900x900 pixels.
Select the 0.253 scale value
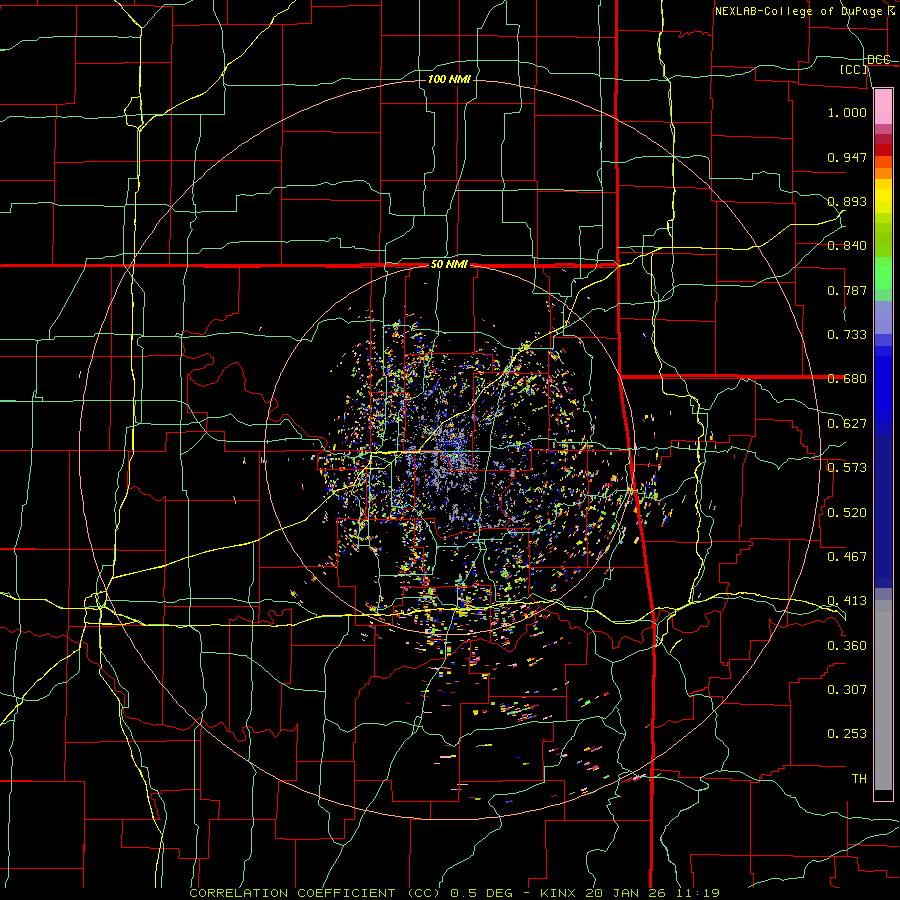coord(847,734)
